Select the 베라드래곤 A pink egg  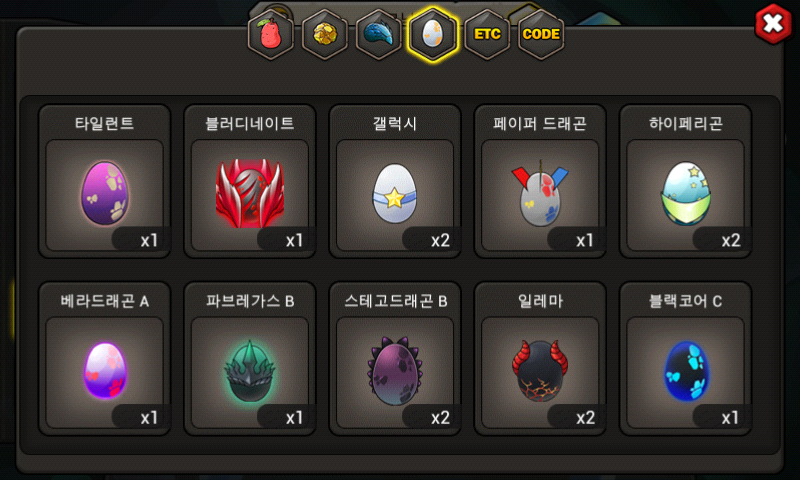click(x=105, y=370)
